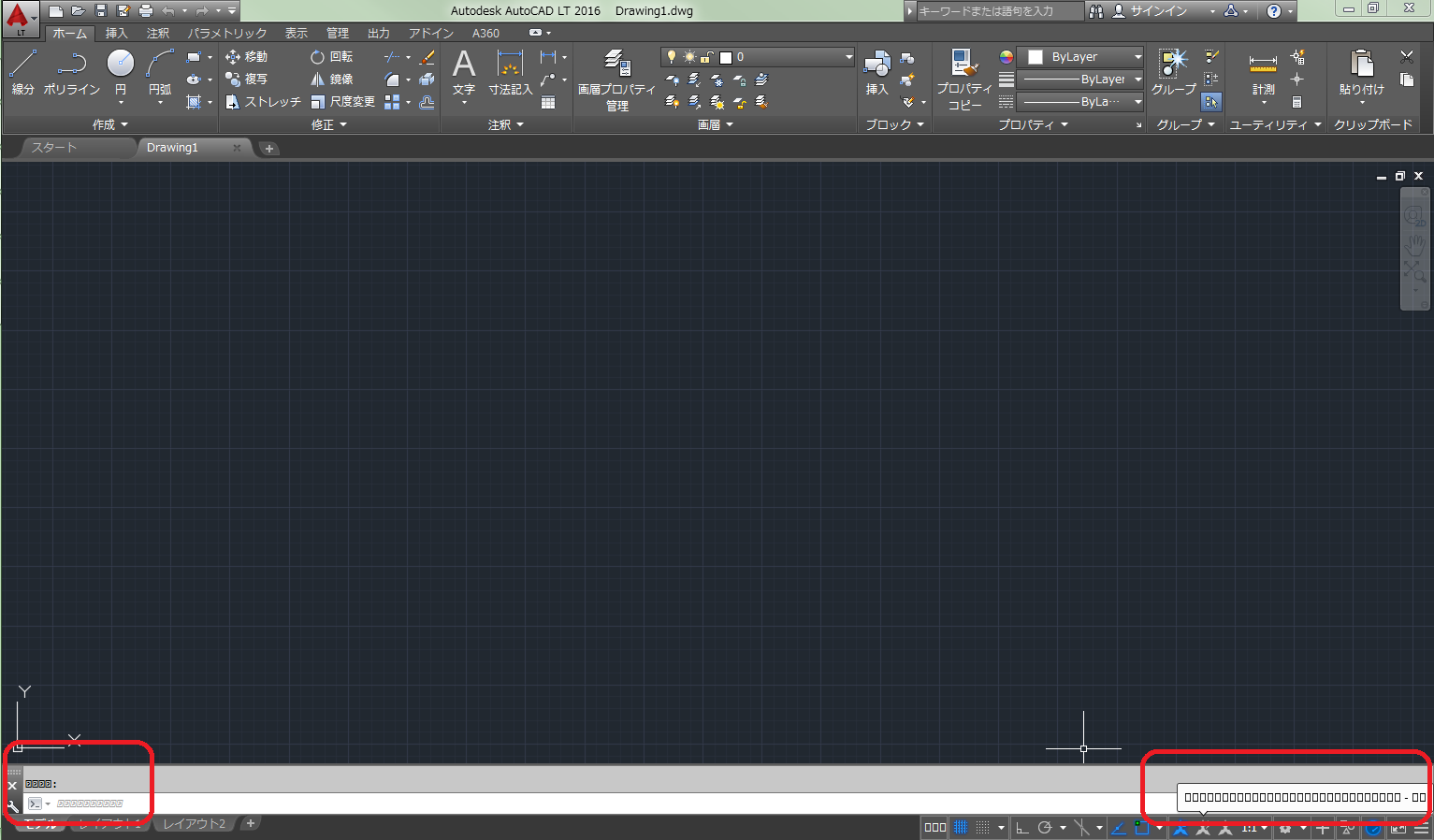Open the 挿入 ribbon tab
This screenshot has height=840, width=1434.
point(116,33)
